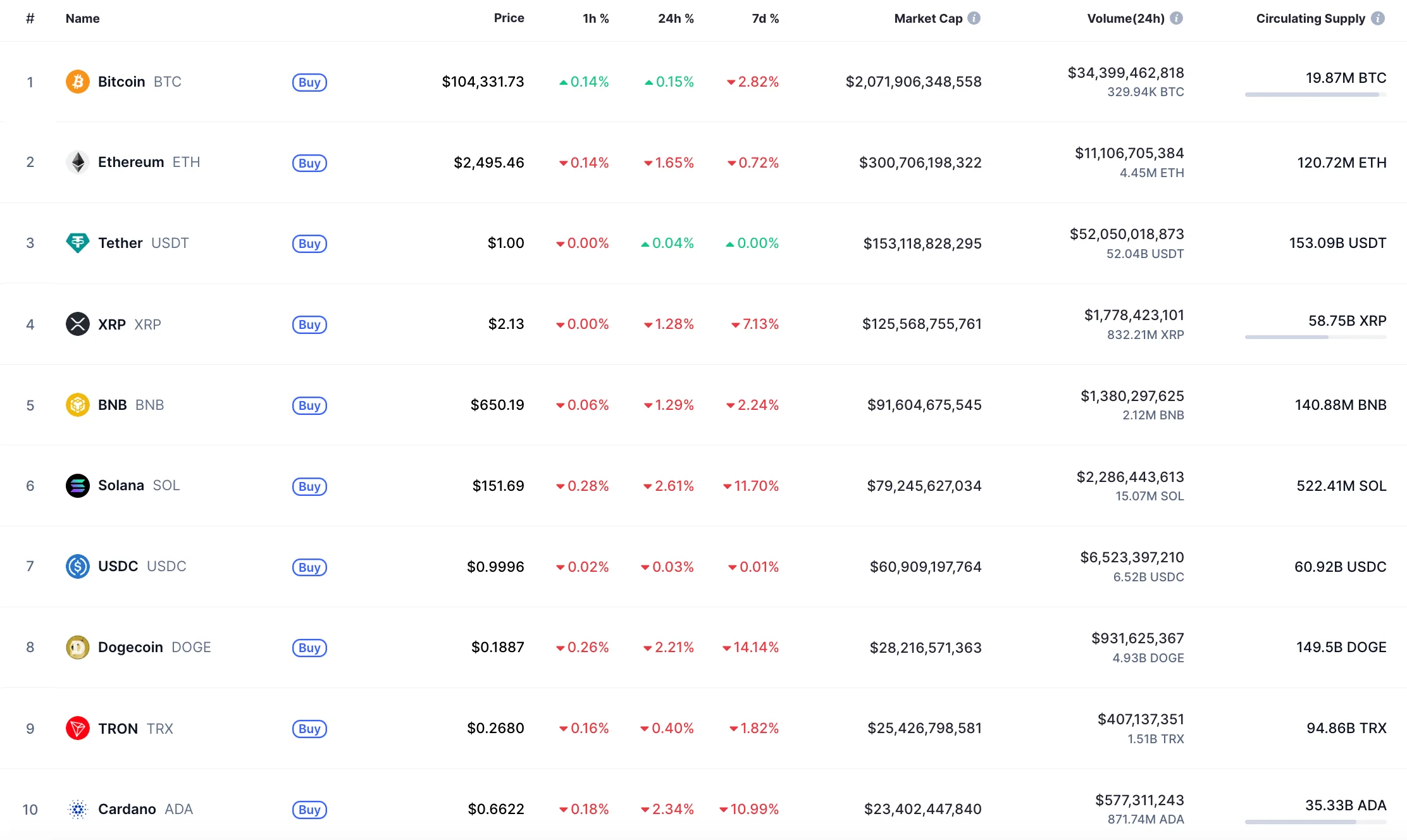Screen dimensions: 1407x840
Task: Click the XRP coin logo
Action: [78, 324]
